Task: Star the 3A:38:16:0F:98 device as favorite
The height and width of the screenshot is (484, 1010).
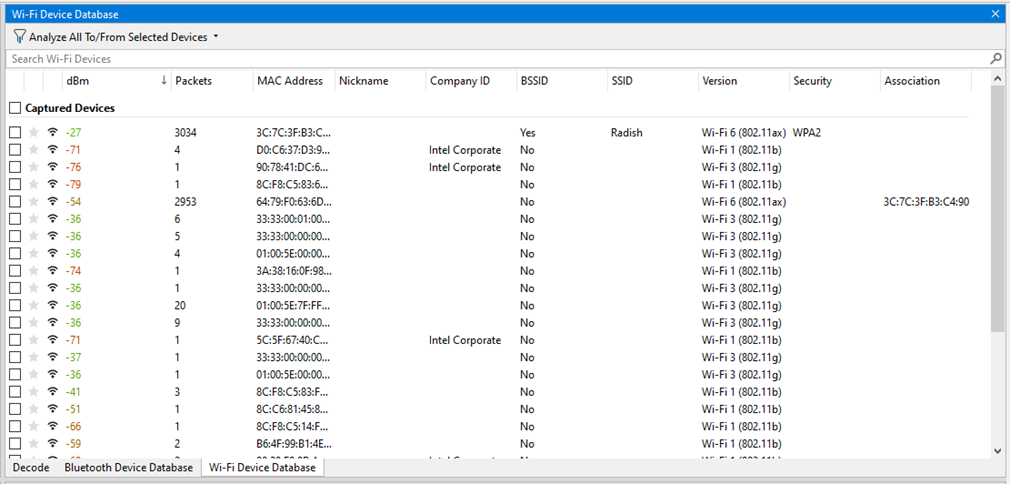Action: click(x=33, y=271)
